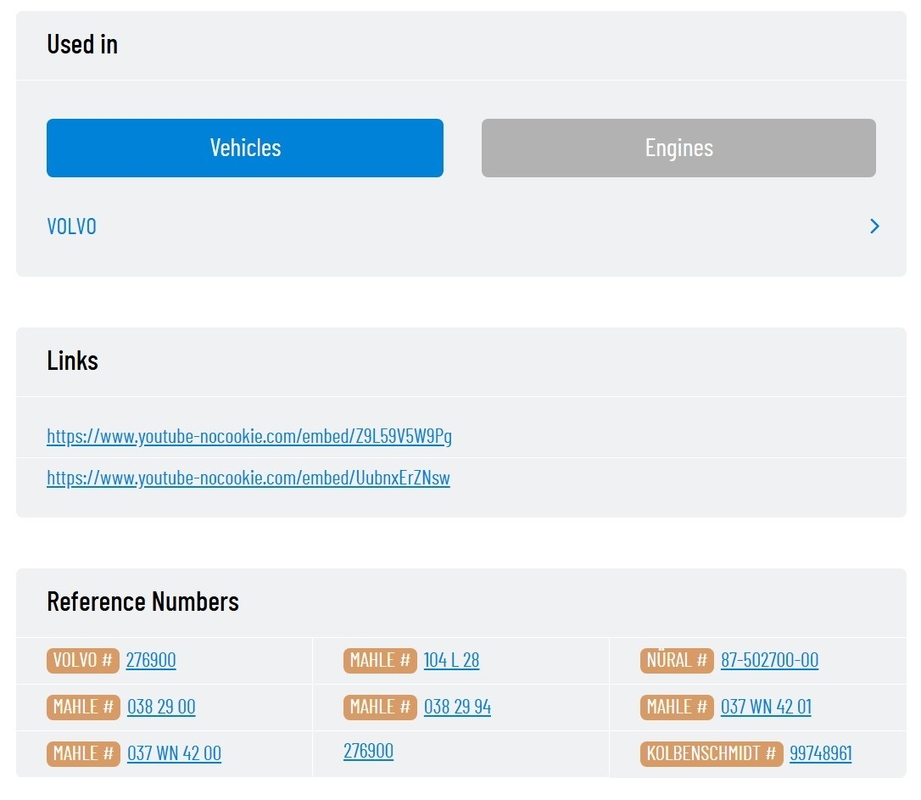Open MAHLE reference 104 L 28
This screenshot has width=921, height=800.
click(x=451, y=660)
